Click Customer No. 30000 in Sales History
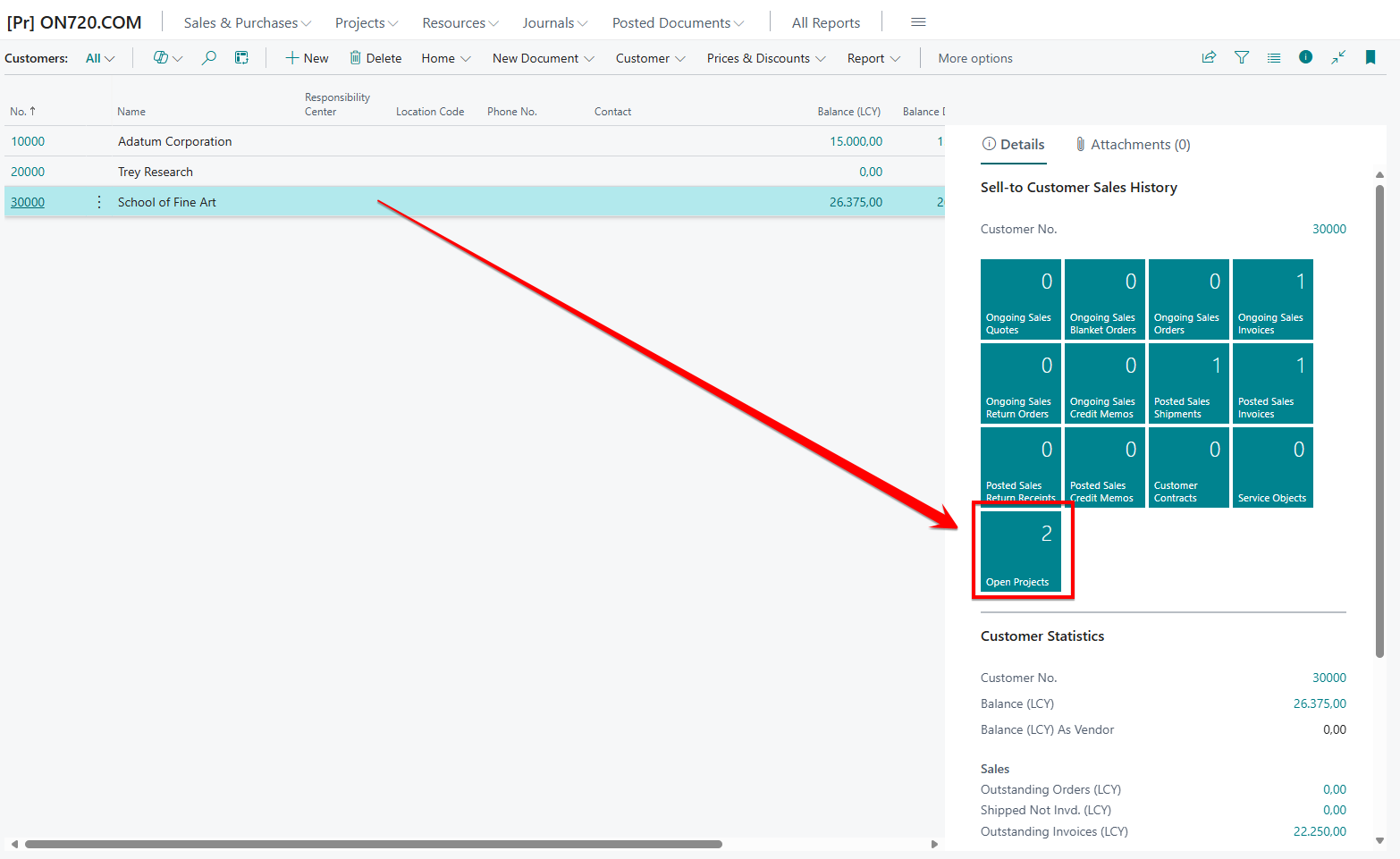1400x859 pixels. 1328,229
